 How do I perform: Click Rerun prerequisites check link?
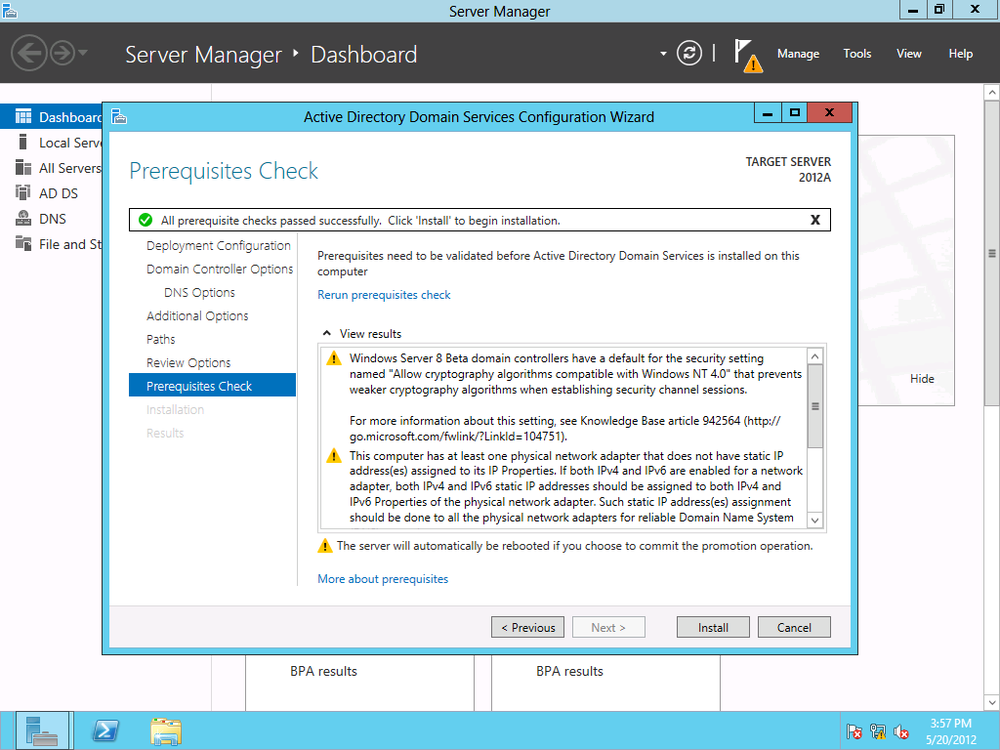(384, 295)
